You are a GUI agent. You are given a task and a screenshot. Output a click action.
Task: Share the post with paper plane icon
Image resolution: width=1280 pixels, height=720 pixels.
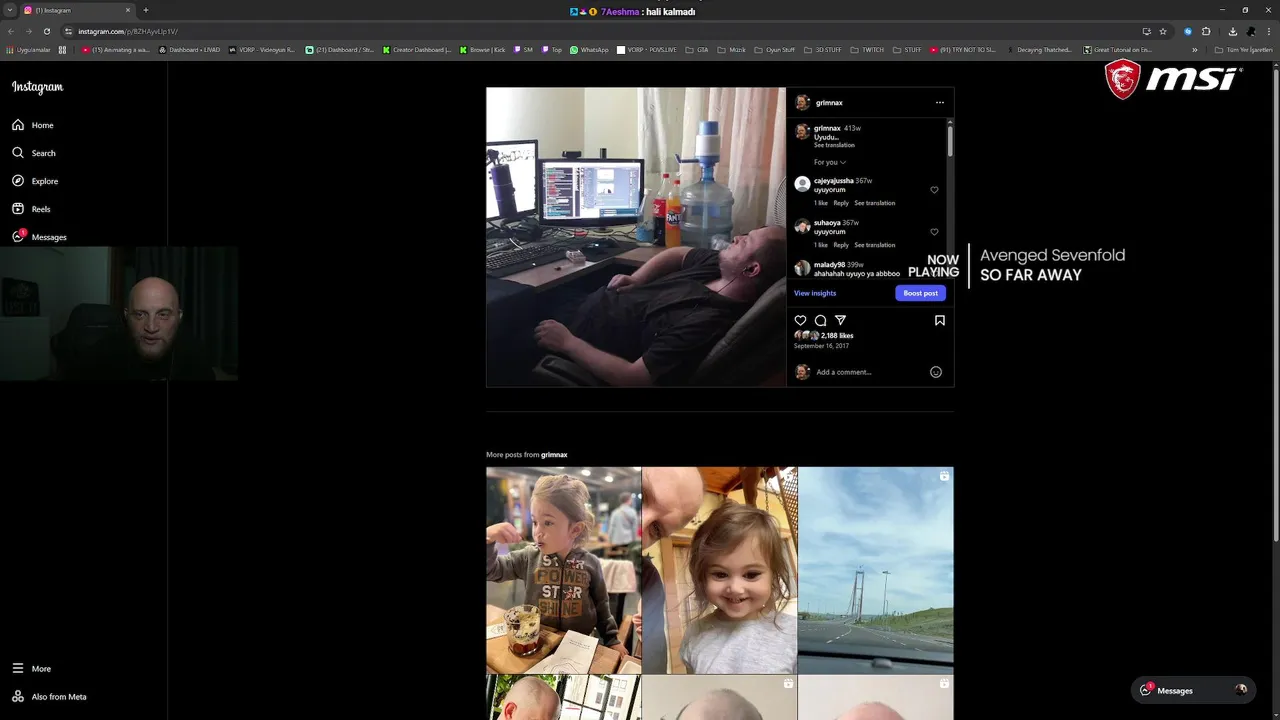click(840, 320)
